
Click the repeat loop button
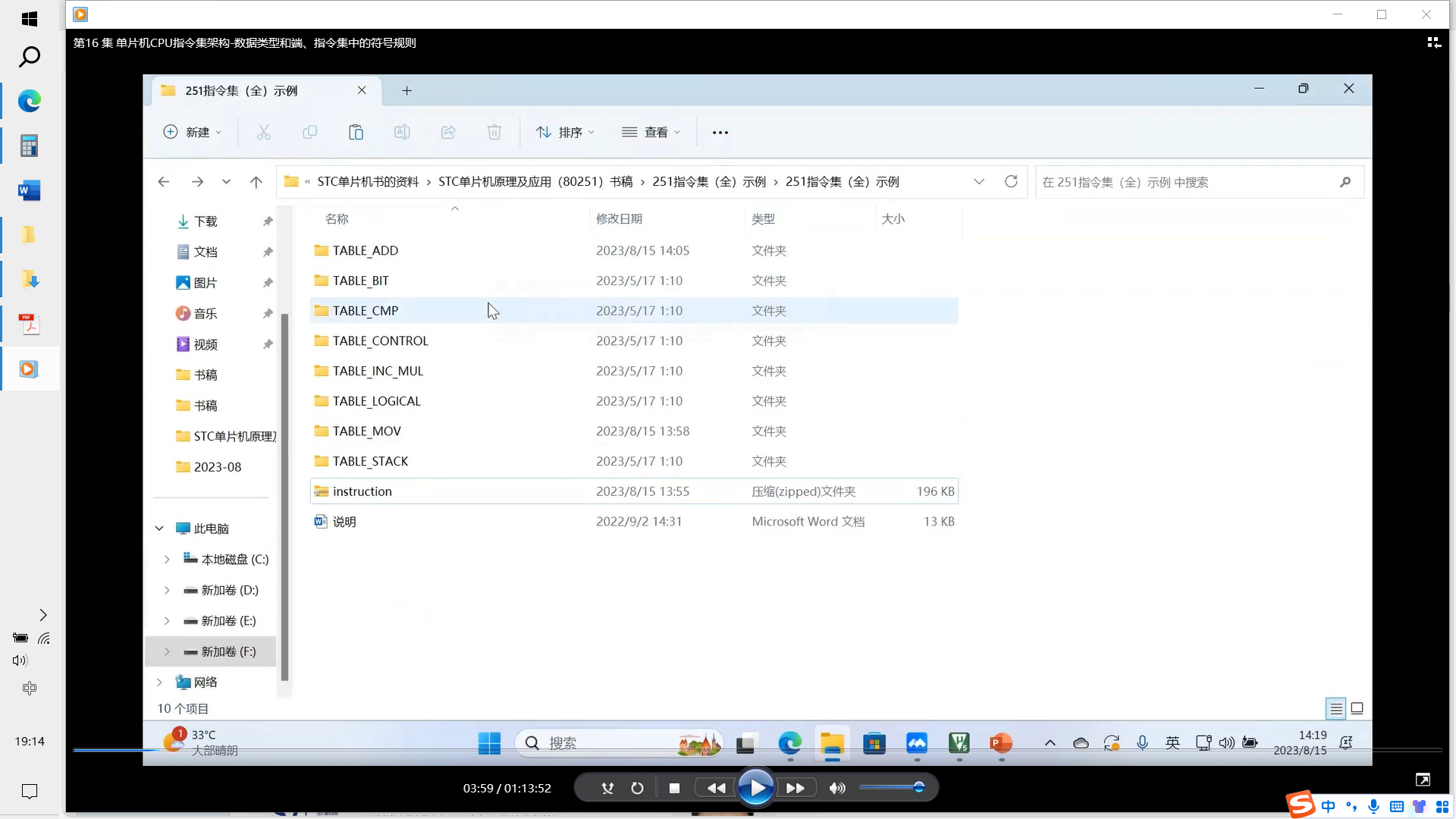pos(637,789)
